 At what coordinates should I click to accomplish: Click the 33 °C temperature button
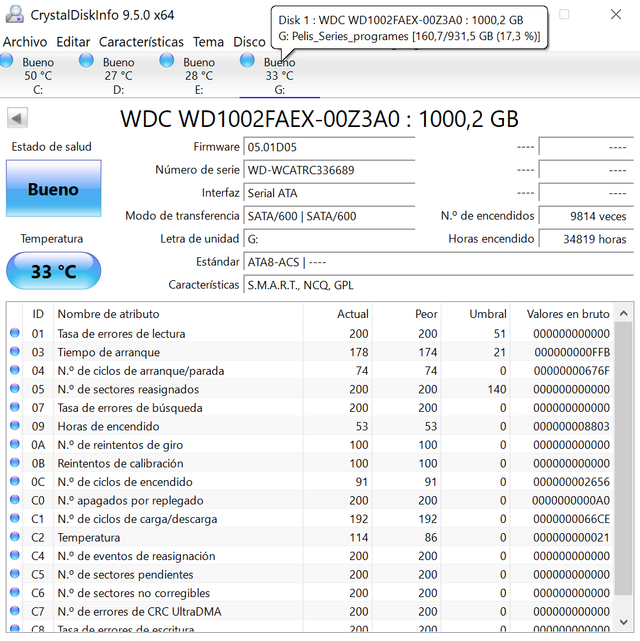pyautogui.click(x=54, y=271)
